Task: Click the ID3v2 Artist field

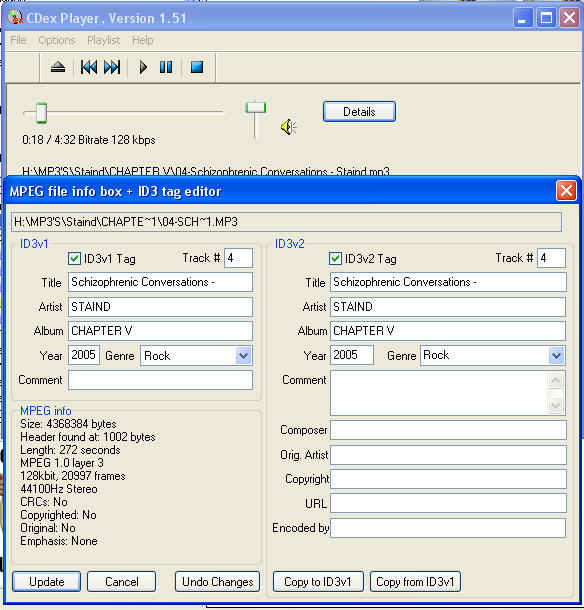Action: [x=448, y=307]
